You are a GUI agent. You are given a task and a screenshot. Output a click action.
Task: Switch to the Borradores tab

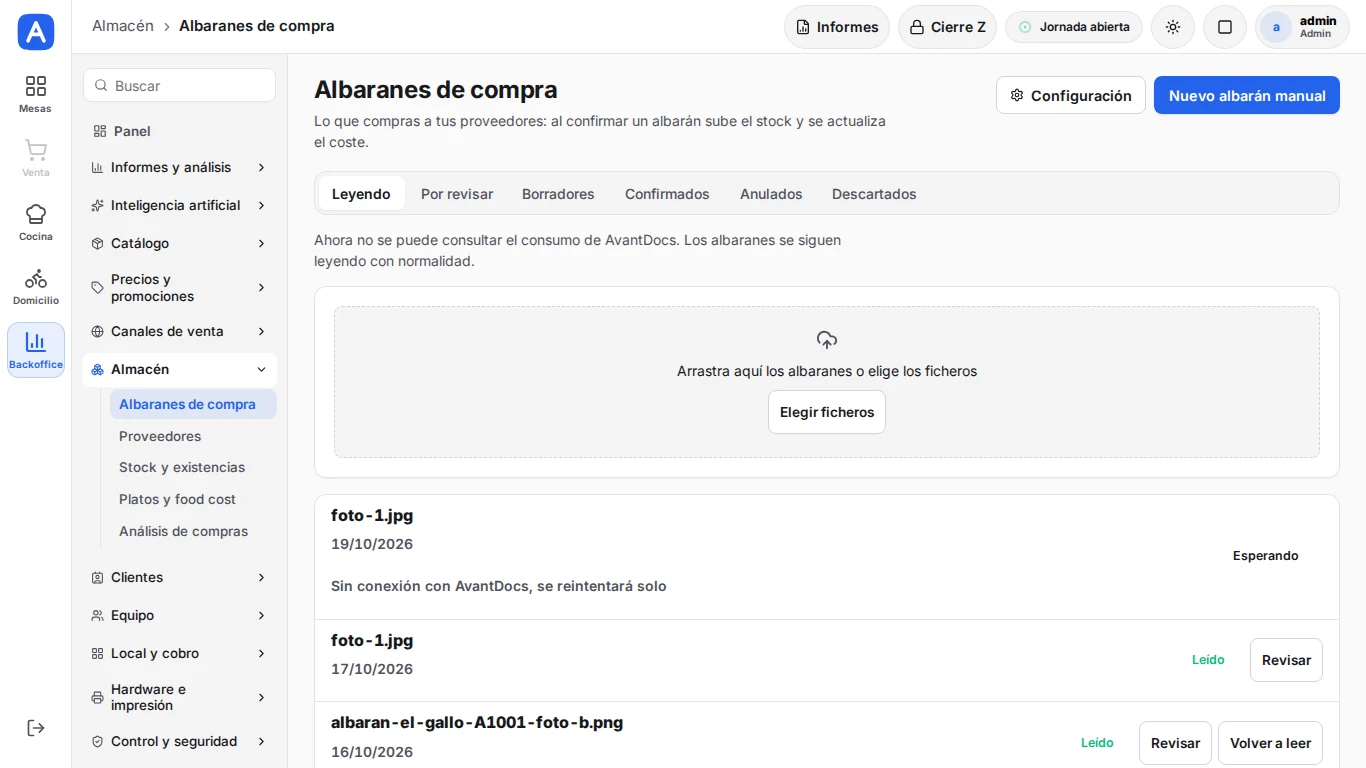pyautogui.click(x=558, y=194)
